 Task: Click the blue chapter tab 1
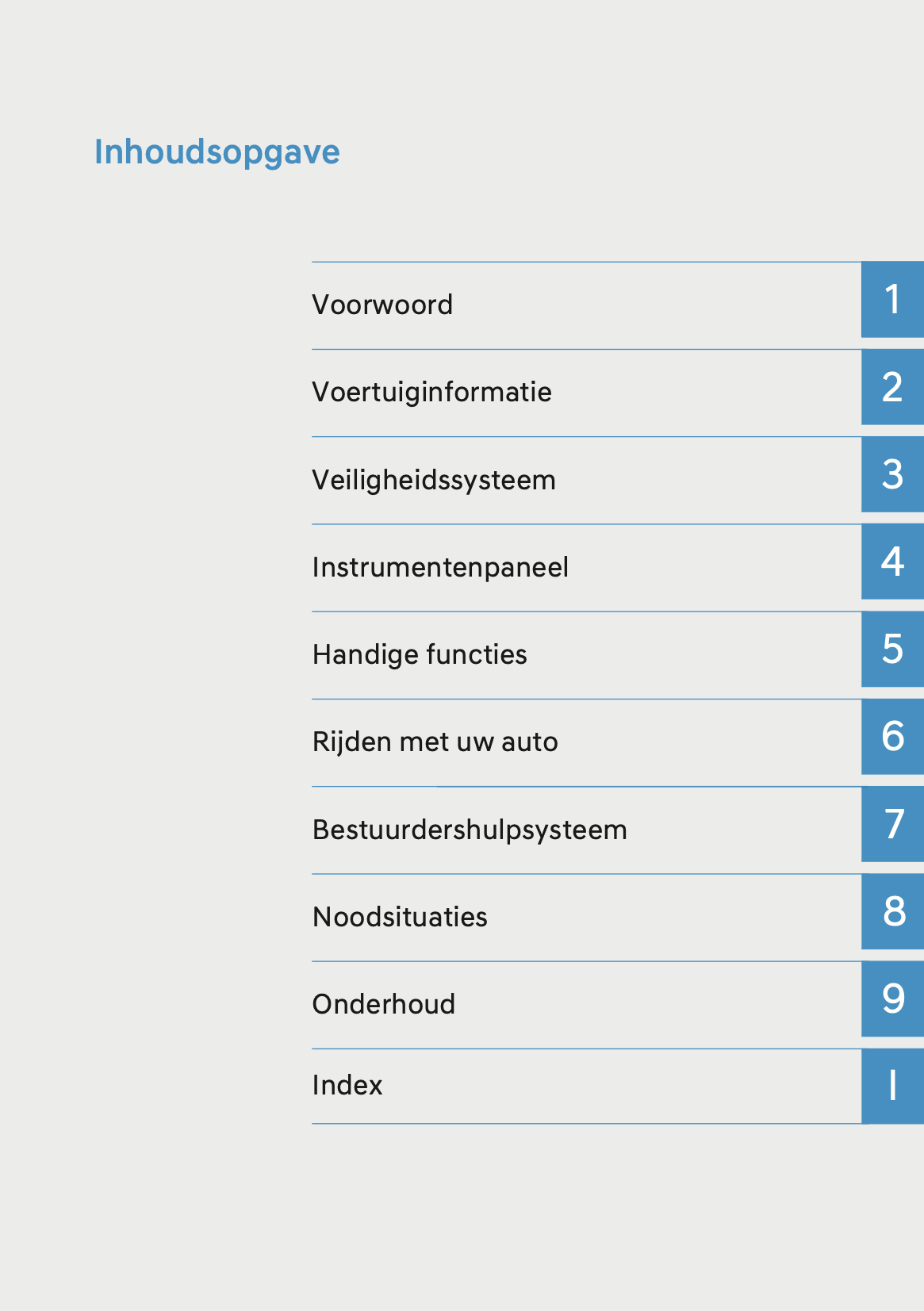892,300
